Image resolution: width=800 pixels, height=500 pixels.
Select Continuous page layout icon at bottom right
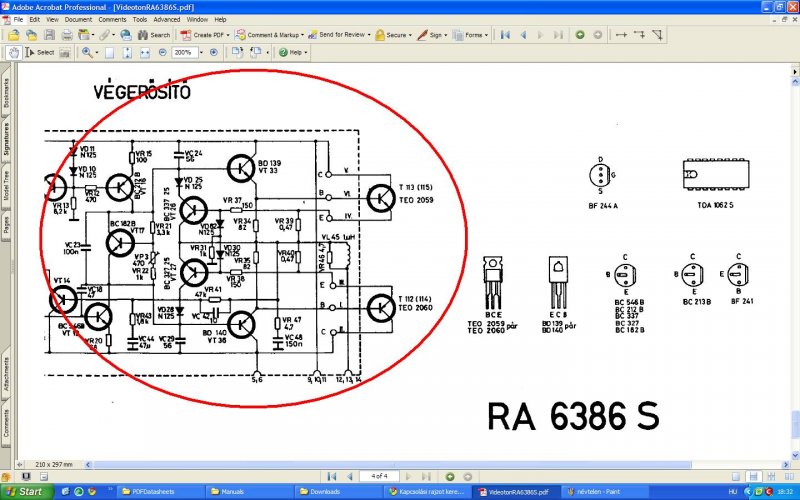coord(753,477)
